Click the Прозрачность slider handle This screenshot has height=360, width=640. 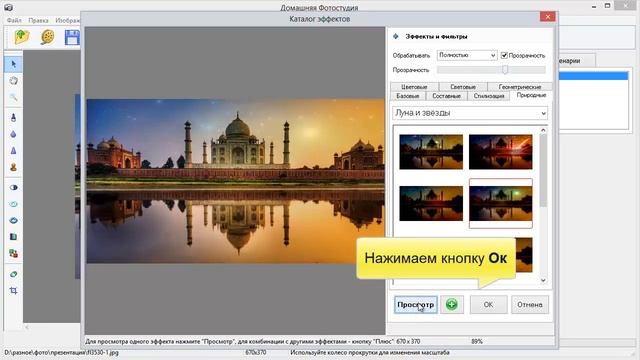click(x=505, y=70)
